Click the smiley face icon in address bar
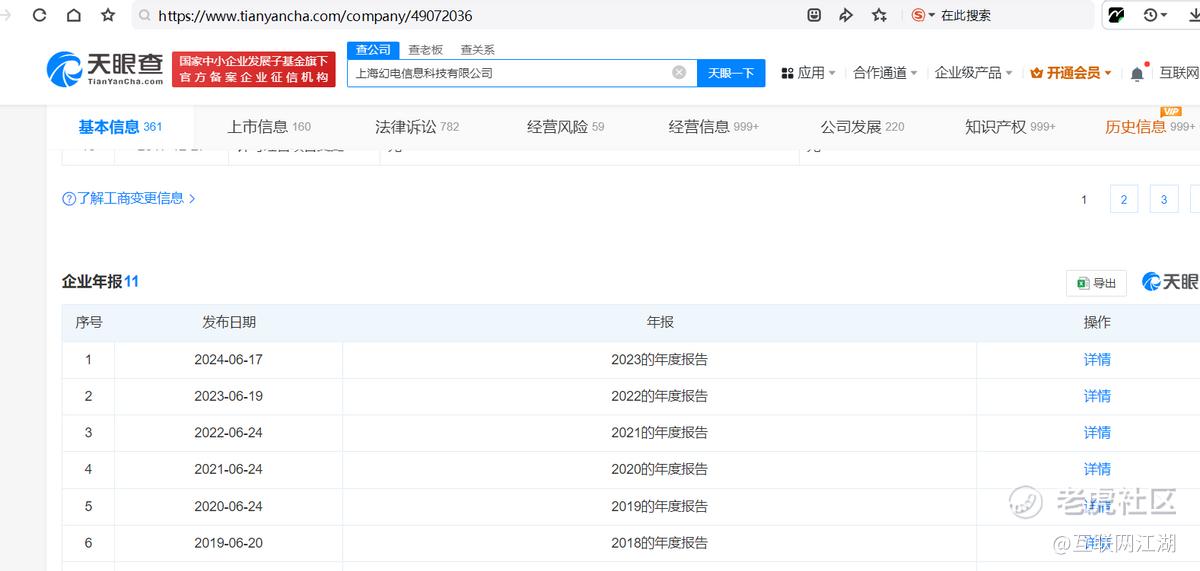The image size is (1200, 571). [814, 15]
